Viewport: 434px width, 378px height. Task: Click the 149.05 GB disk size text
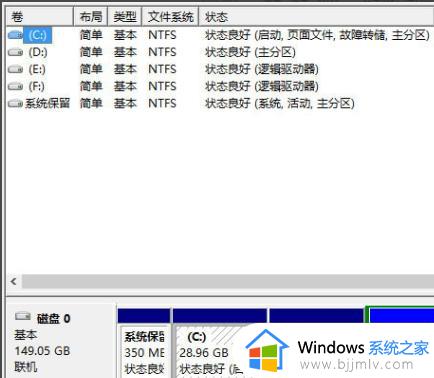coord(42,351)
